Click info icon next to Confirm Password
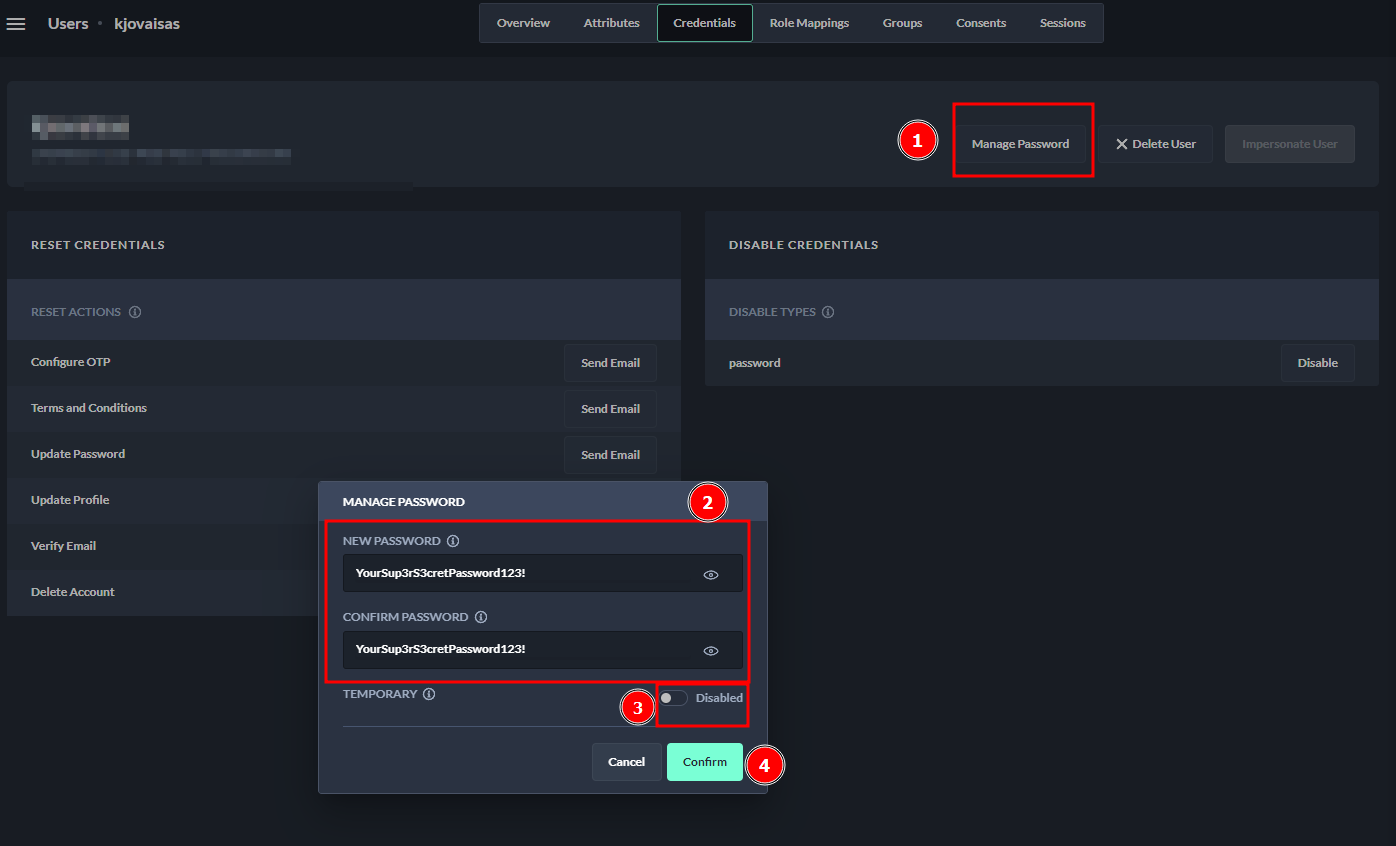1396x846 pixels. (481, 617)
